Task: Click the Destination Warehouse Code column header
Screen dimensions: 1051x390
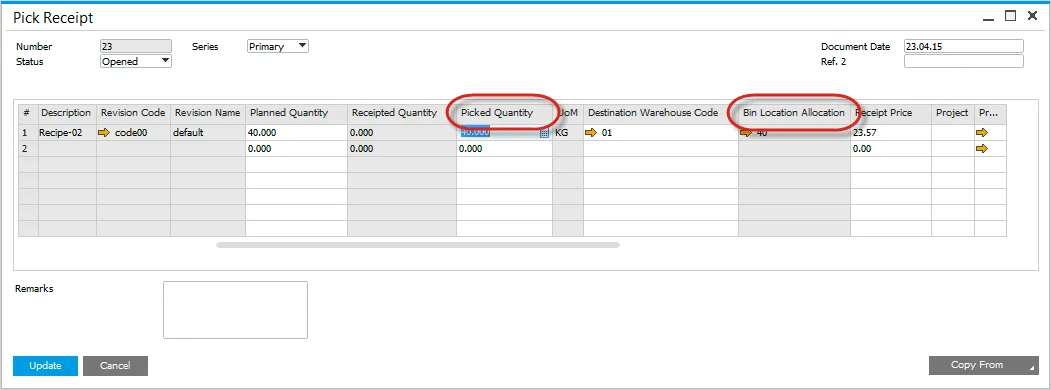Action: [x=661, y=113]
